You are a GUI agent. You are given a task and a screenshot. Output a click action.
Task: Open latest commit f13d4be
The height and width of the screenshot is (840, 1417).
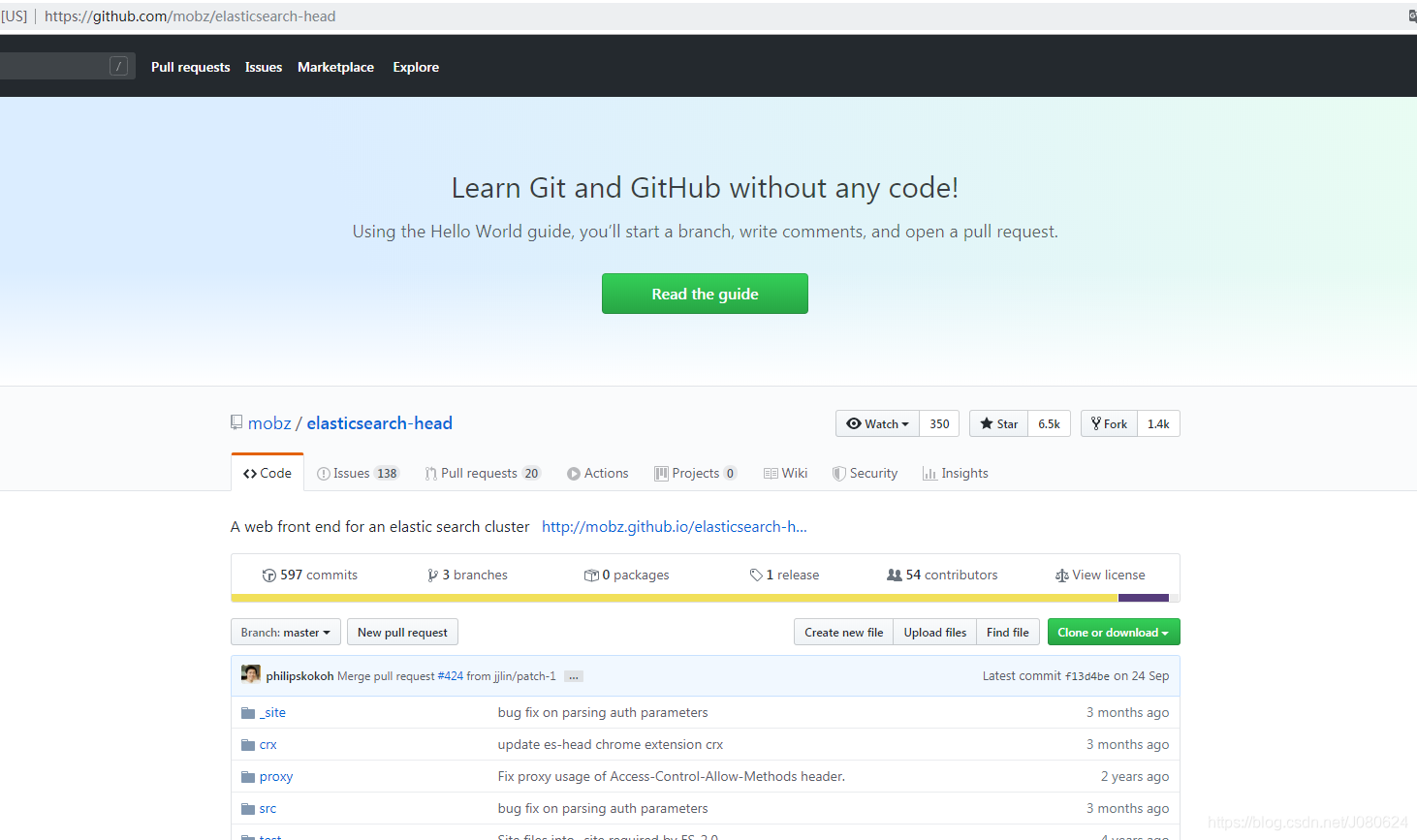[1087, 676]
